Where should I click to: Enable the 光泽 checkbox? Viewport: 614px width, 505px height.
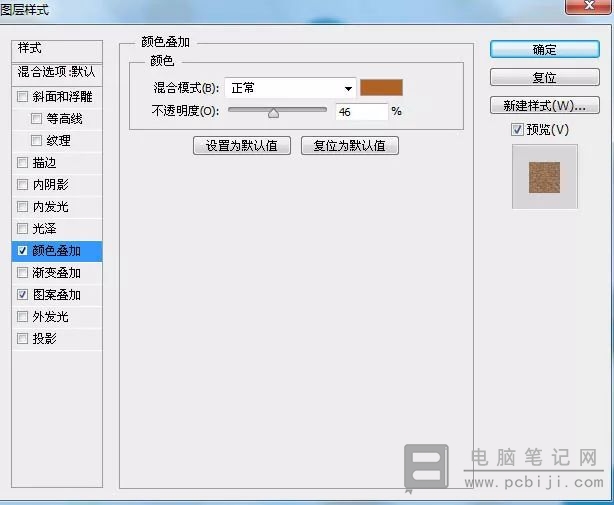[22, 228]
